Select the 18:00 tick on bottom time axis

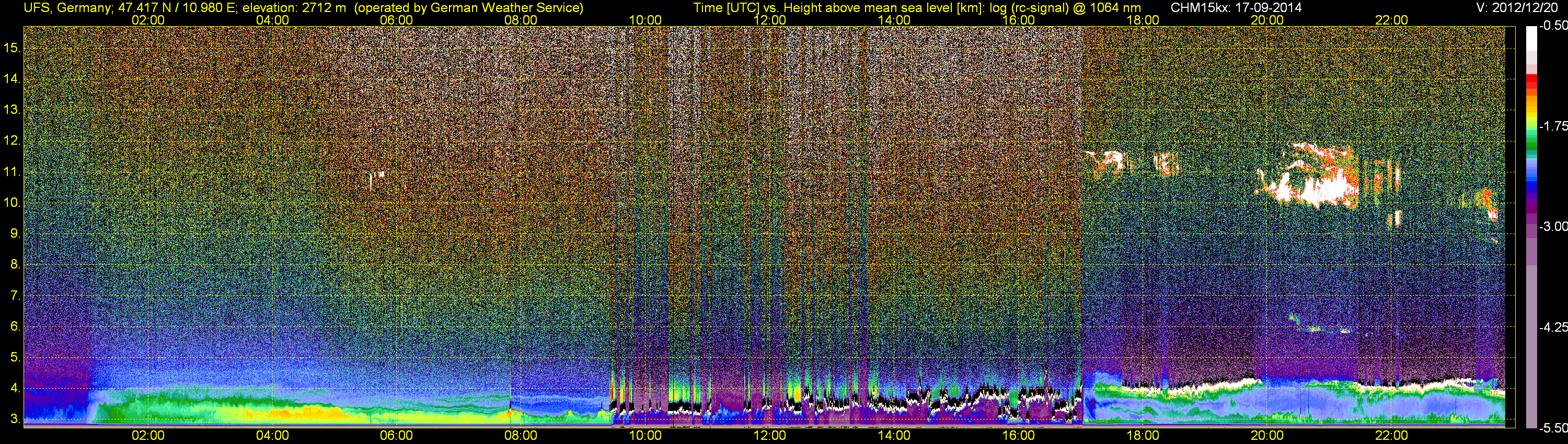[x=1143, y=436]
